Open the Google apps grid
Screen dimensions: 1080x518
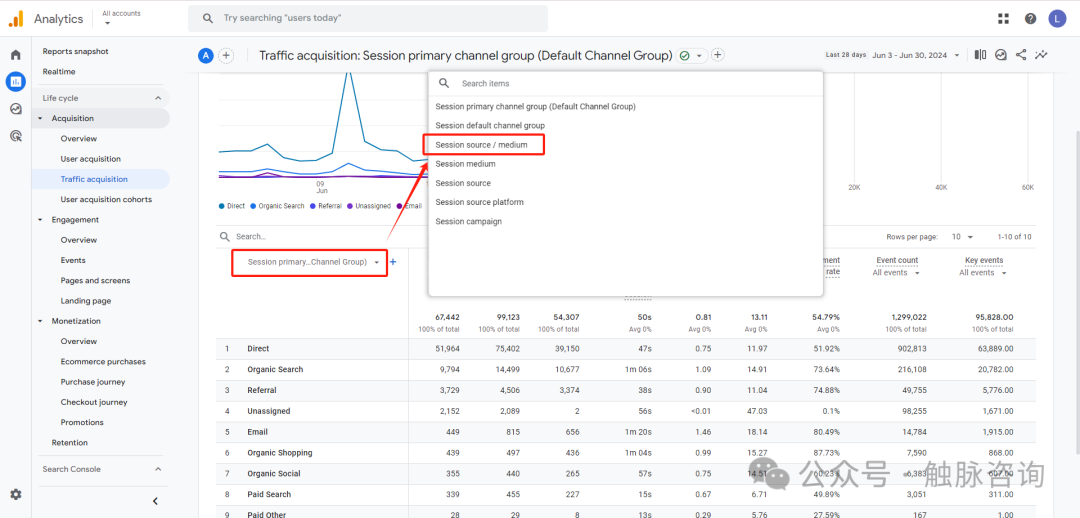click(x=1004, y=18)
